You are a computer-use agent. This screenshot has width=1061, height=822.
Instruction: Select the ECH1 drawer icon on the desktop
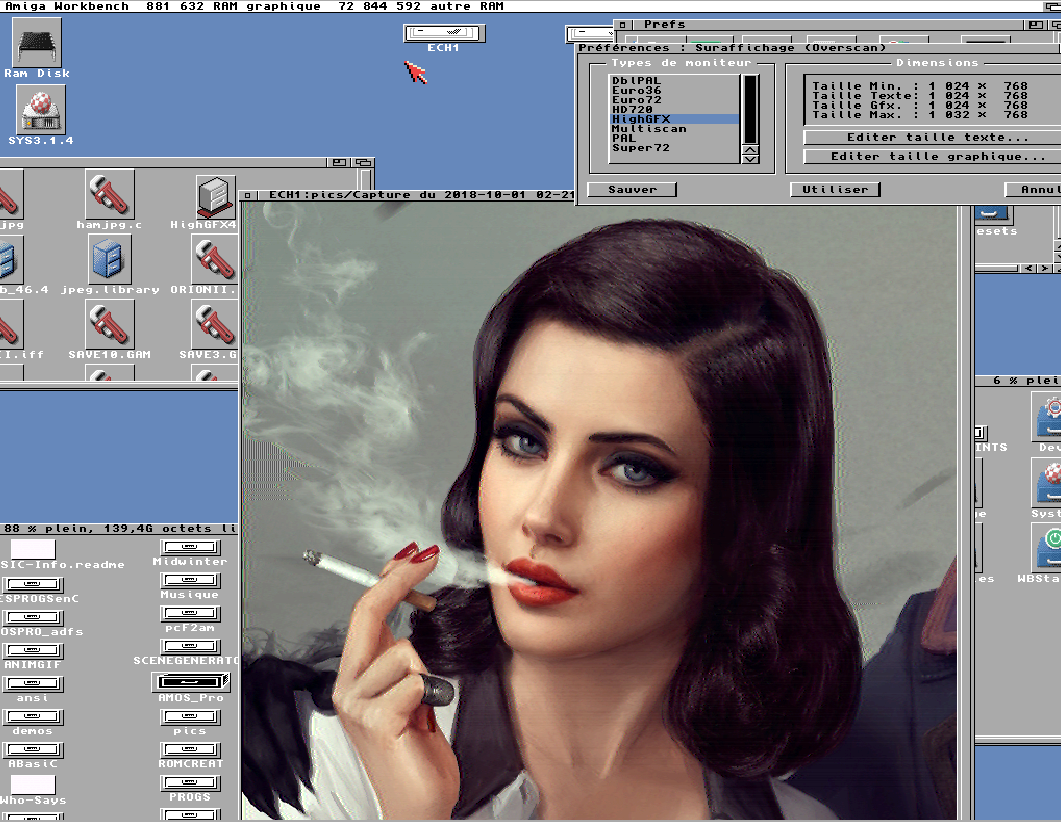click(444, 33)
